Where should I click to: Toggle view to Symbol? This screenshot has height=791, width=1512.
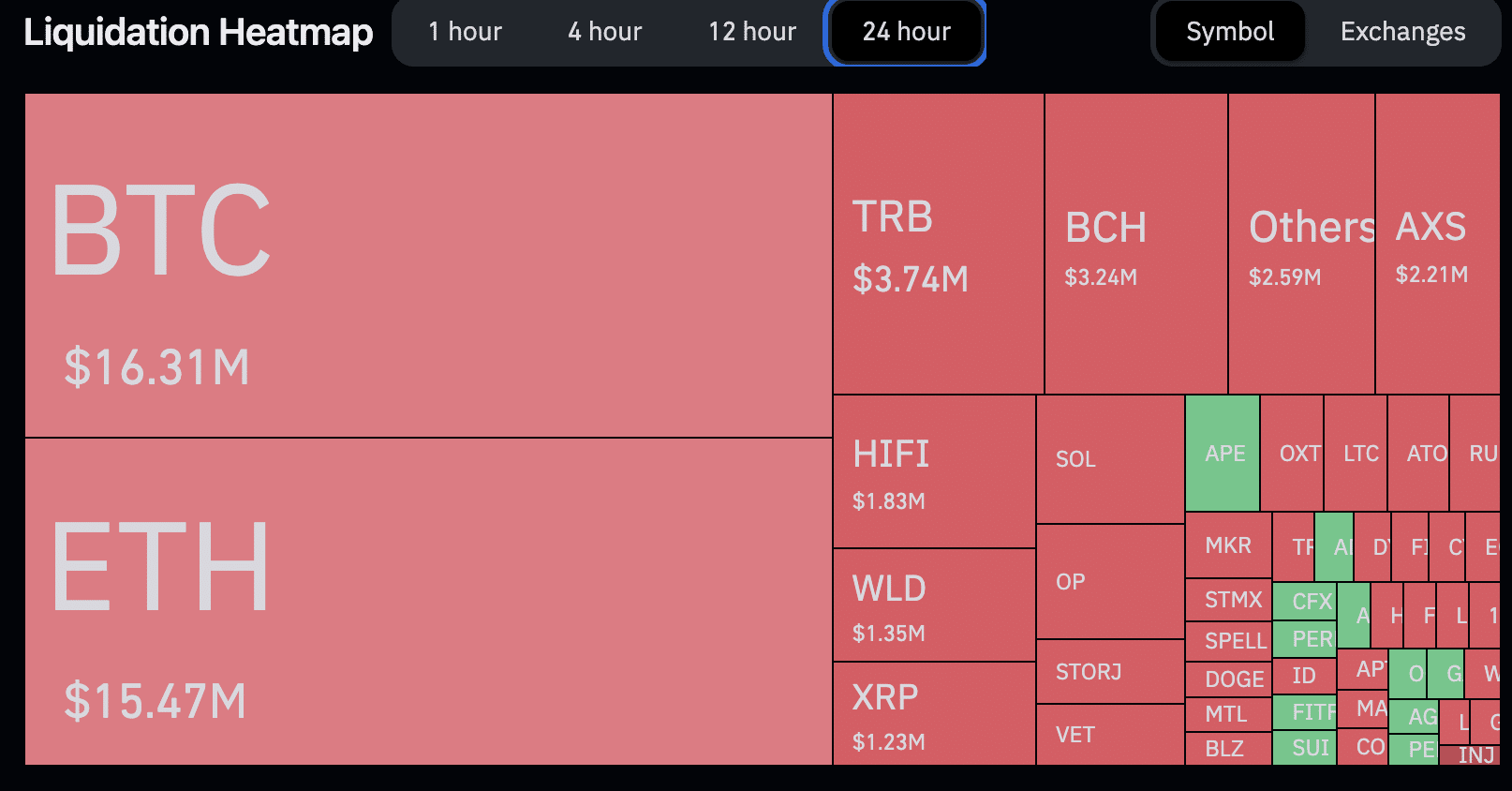tap(1230, 32)
